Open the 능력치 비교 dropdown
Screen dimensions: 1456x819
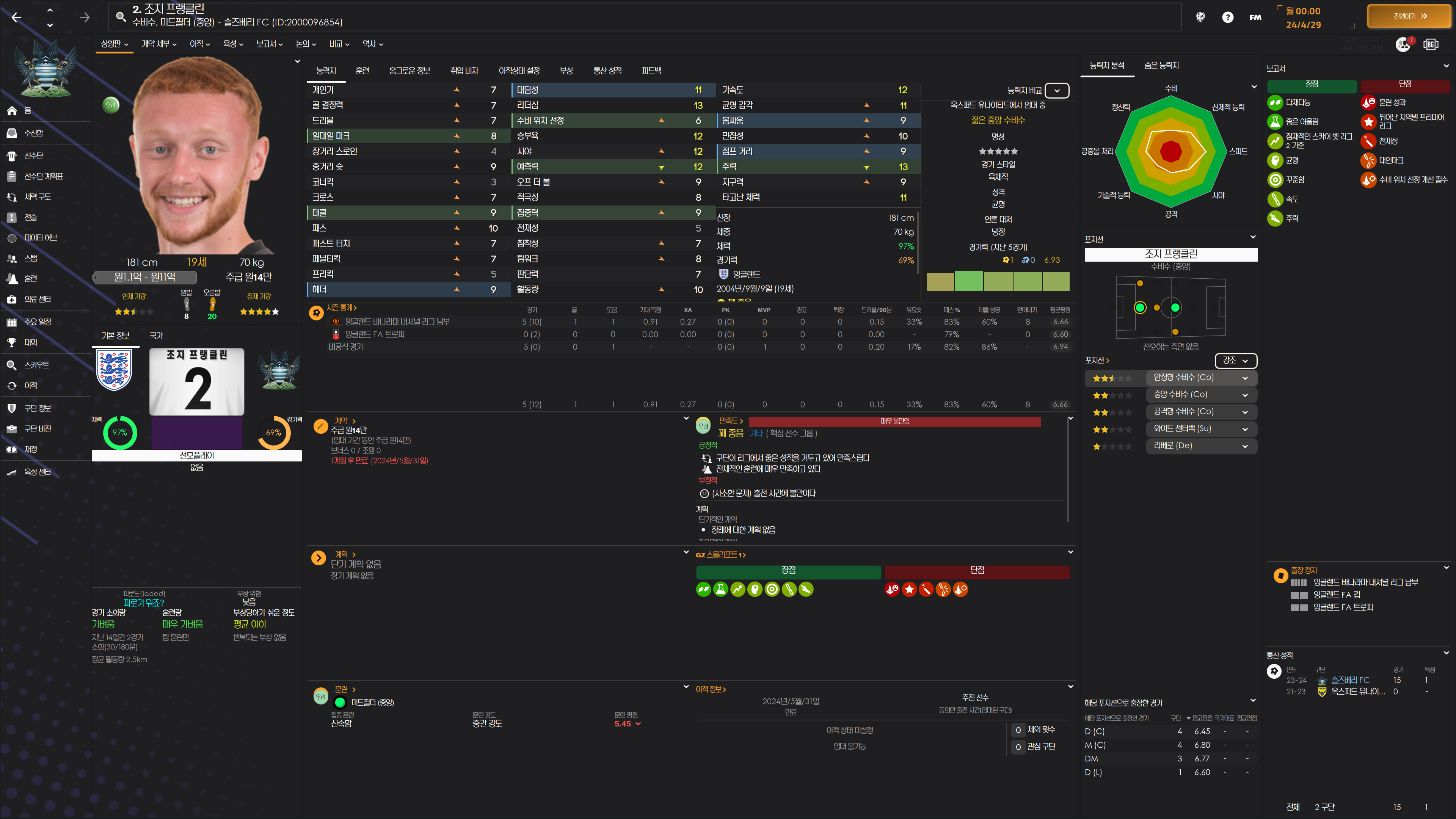click(x=1056, y=91)
